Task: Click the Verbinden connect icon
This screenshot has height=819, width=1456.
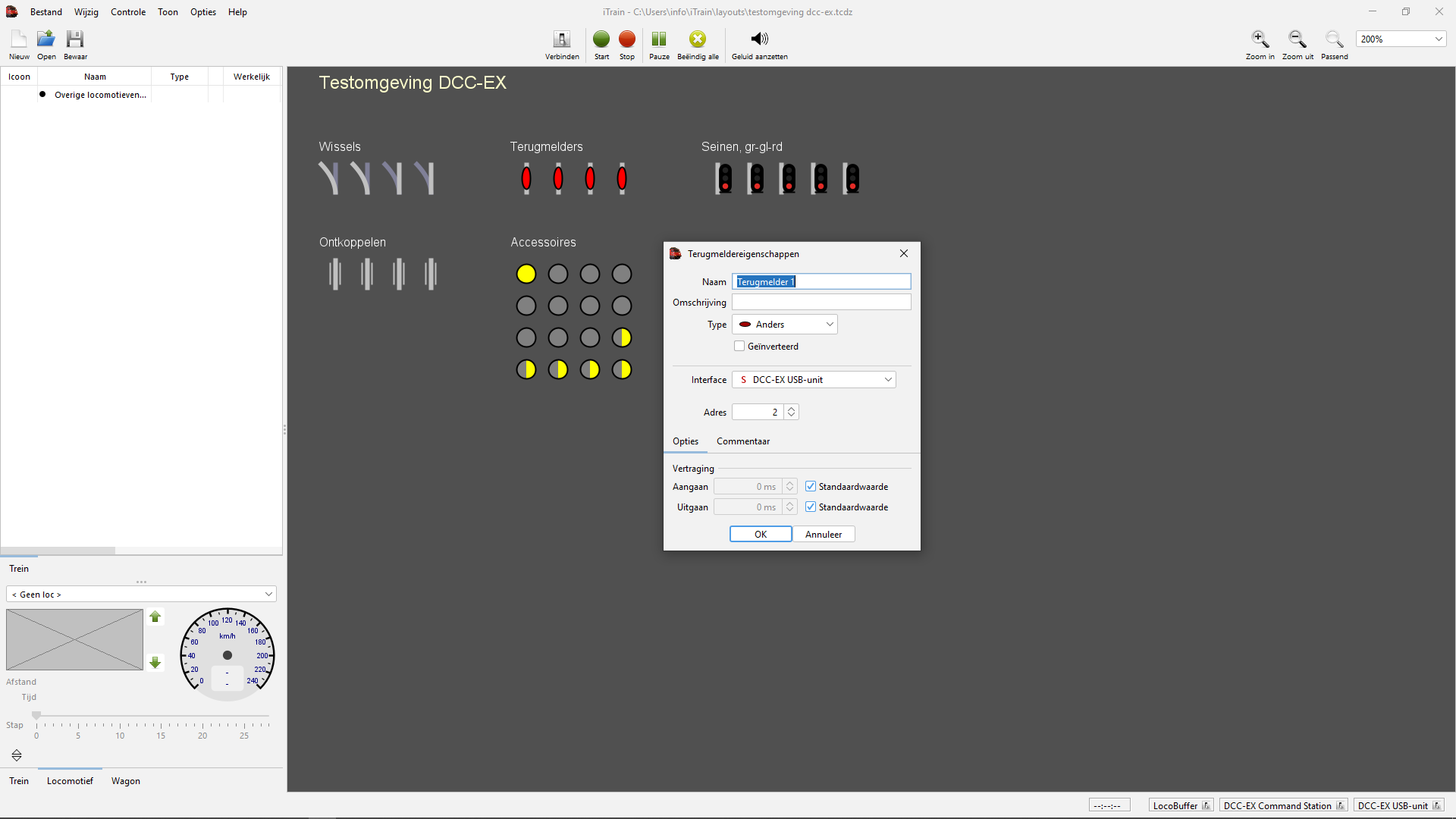Action: coord(561,39)
